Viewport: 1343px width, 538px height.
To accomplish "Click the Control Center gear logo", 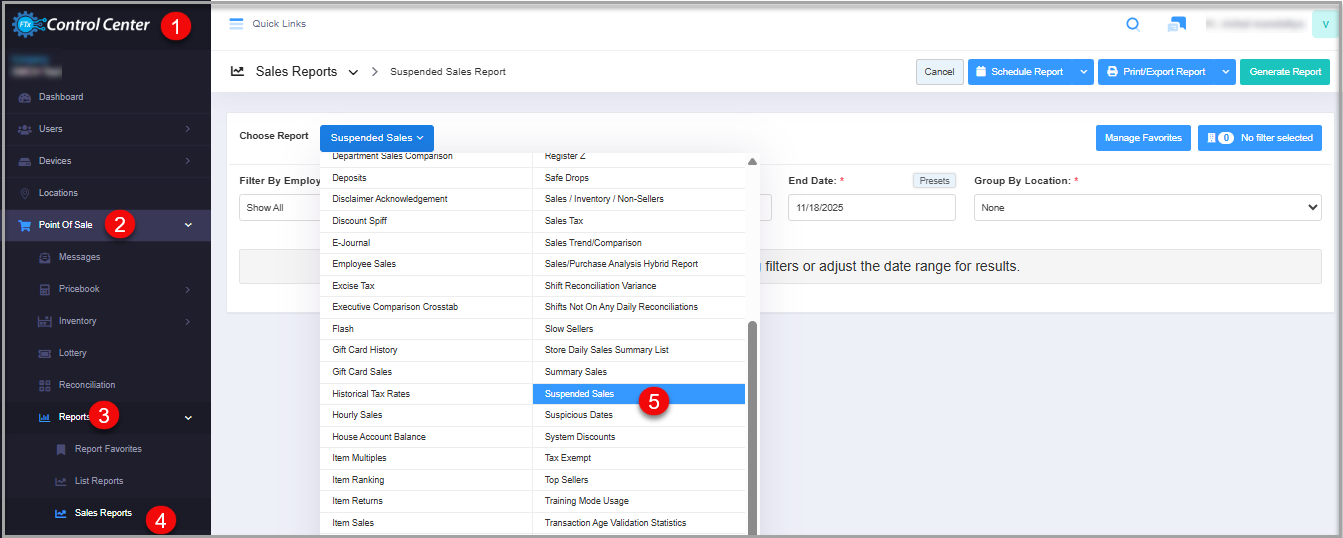I will 26,24.
